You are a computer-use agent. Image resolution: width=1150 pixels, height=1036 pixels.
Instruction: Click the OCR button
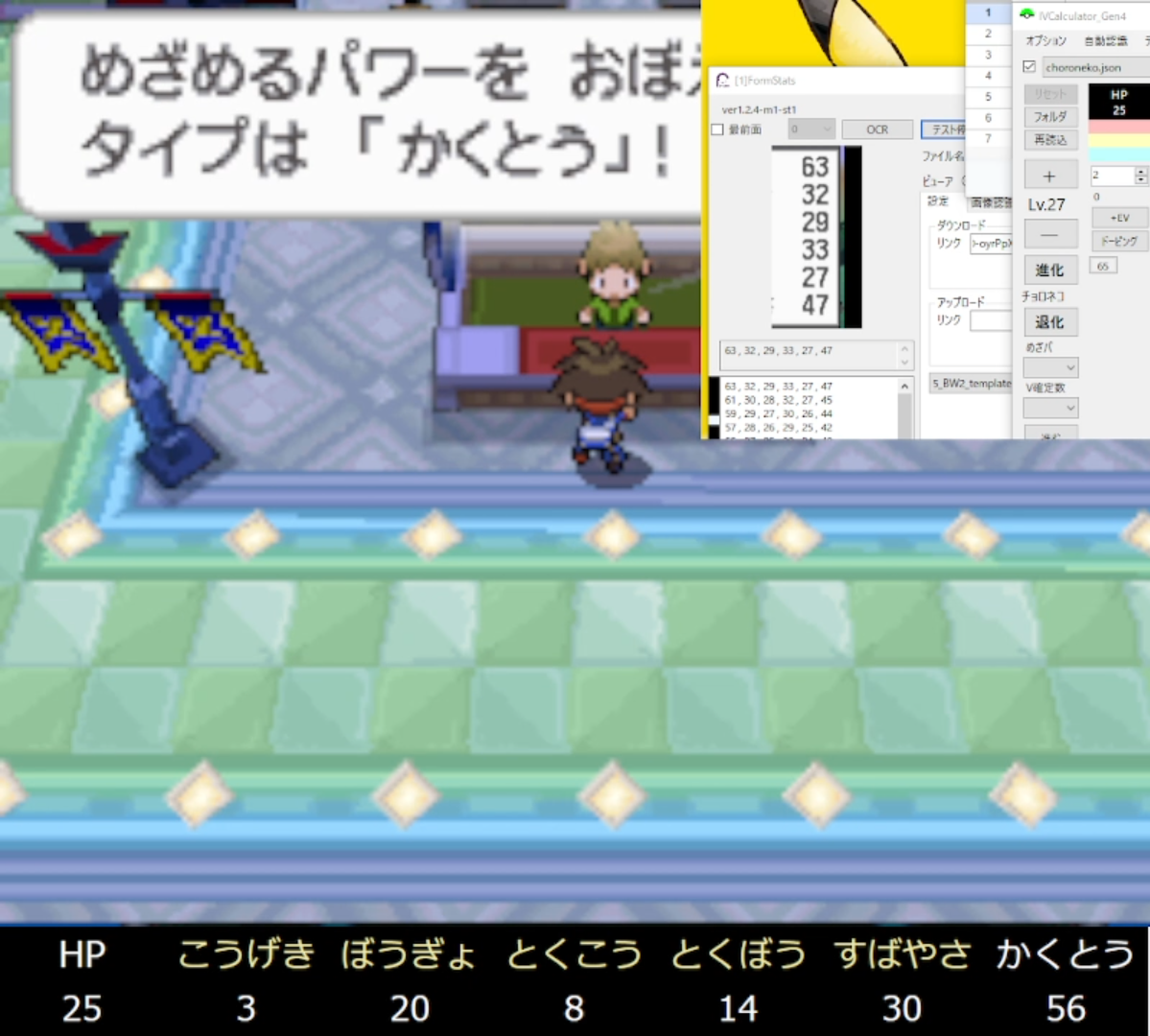pyautogui.click(x=878, y=129)
